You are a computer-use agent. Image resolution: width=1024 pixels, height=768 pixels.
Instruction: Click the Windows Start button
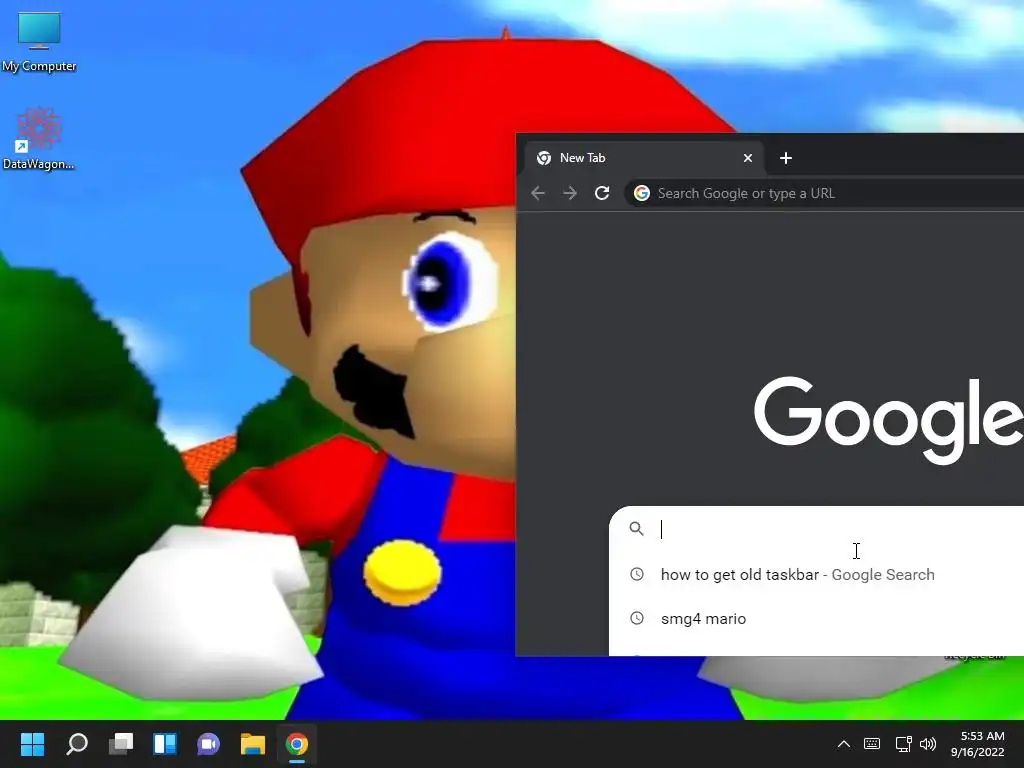33,744
